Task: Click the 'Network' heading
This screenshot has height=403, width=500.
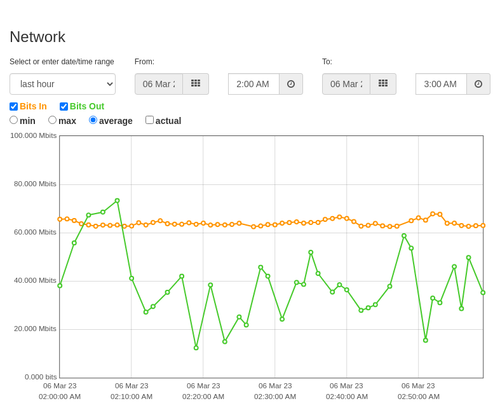Action: [x=37, y=37]
